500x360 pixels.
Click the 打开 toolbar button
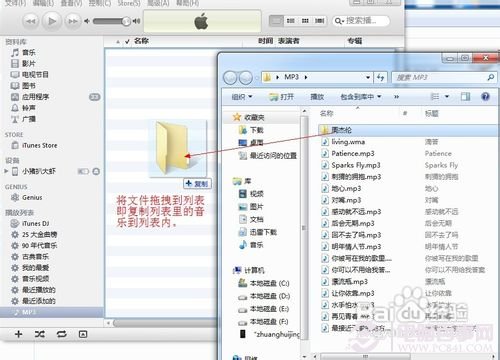coord(282,97)
